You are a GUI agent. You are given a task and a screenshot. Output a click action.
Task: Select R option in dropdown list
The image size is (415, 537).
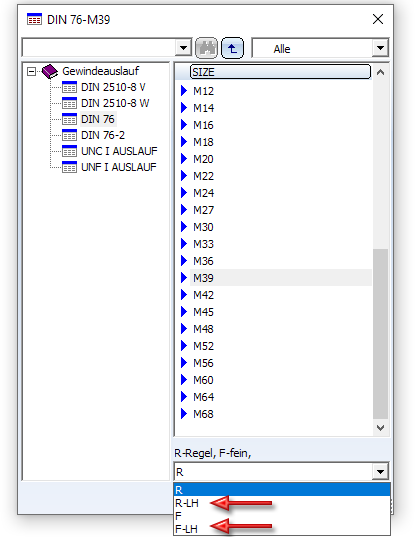click(x=282, y=490)
